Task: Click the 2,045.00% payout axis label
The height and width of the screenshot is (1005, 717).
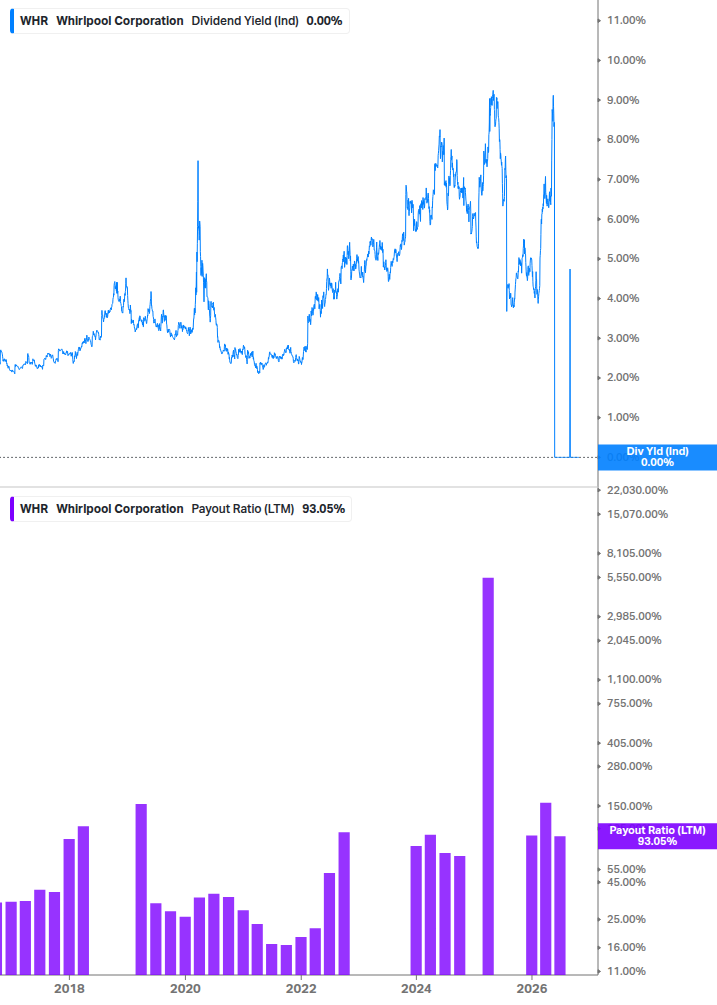Action: point(634,640)
